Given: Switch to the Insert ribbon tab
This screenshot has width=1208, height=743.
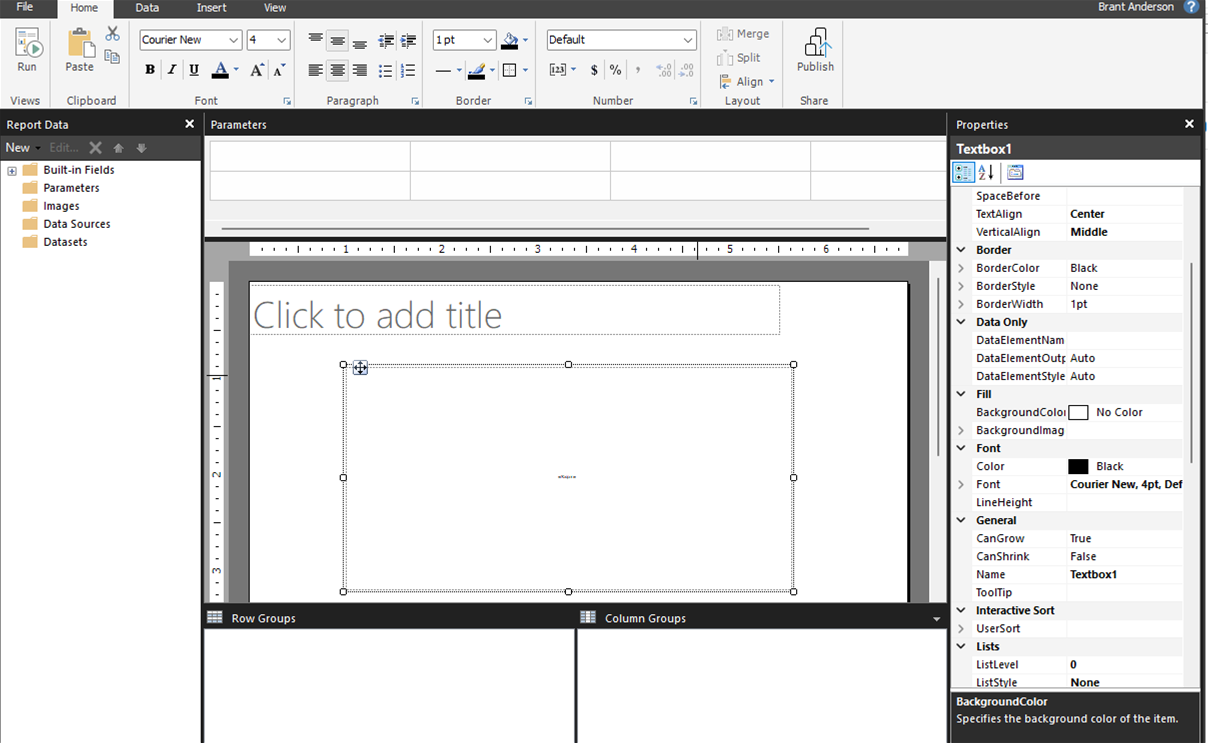Looking at the screenshot, I should pyautogui.click(x=211, y=8).
